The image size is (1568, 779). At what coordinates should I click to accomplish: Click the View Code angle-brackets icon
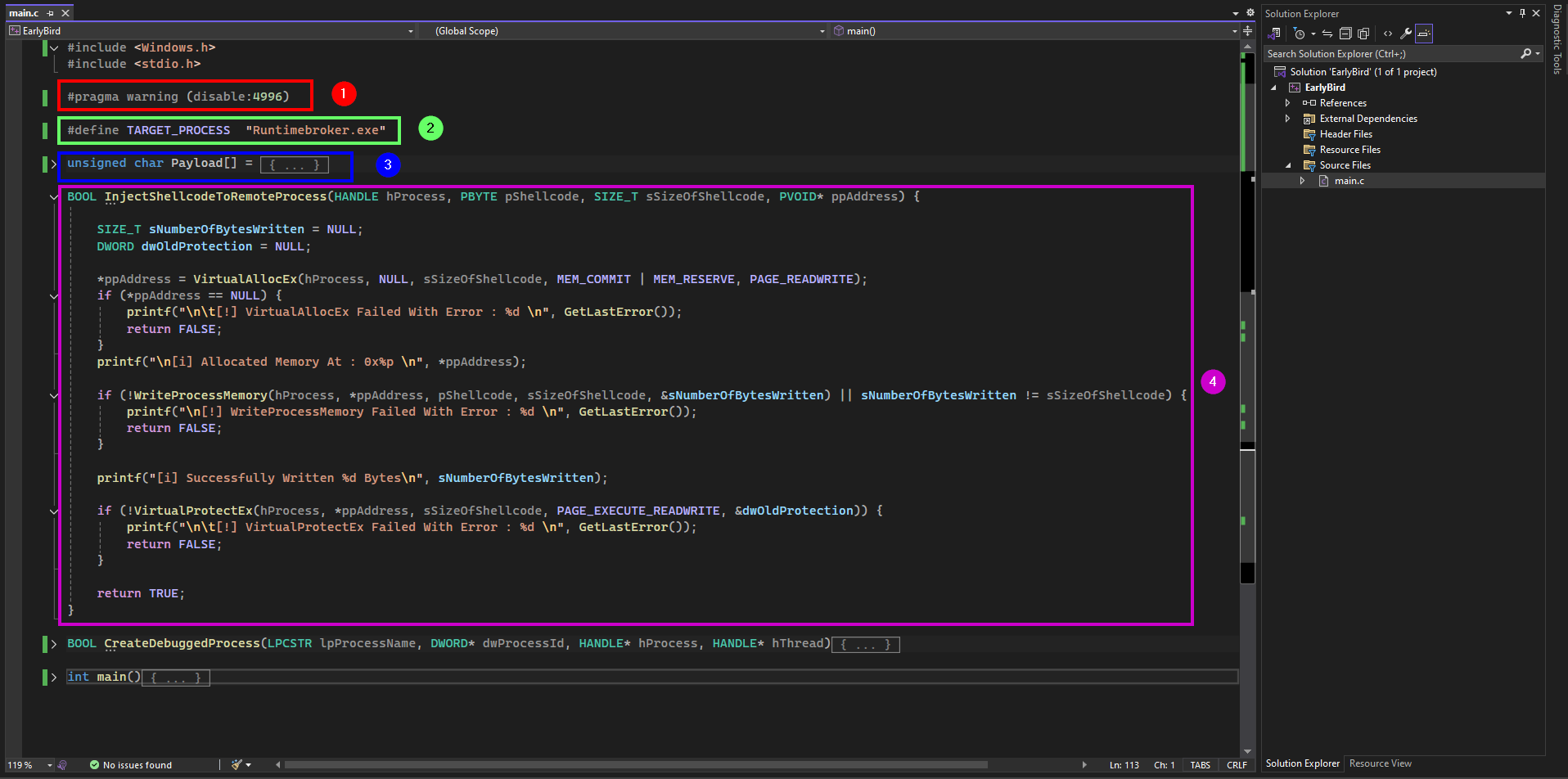point(1388,34)
